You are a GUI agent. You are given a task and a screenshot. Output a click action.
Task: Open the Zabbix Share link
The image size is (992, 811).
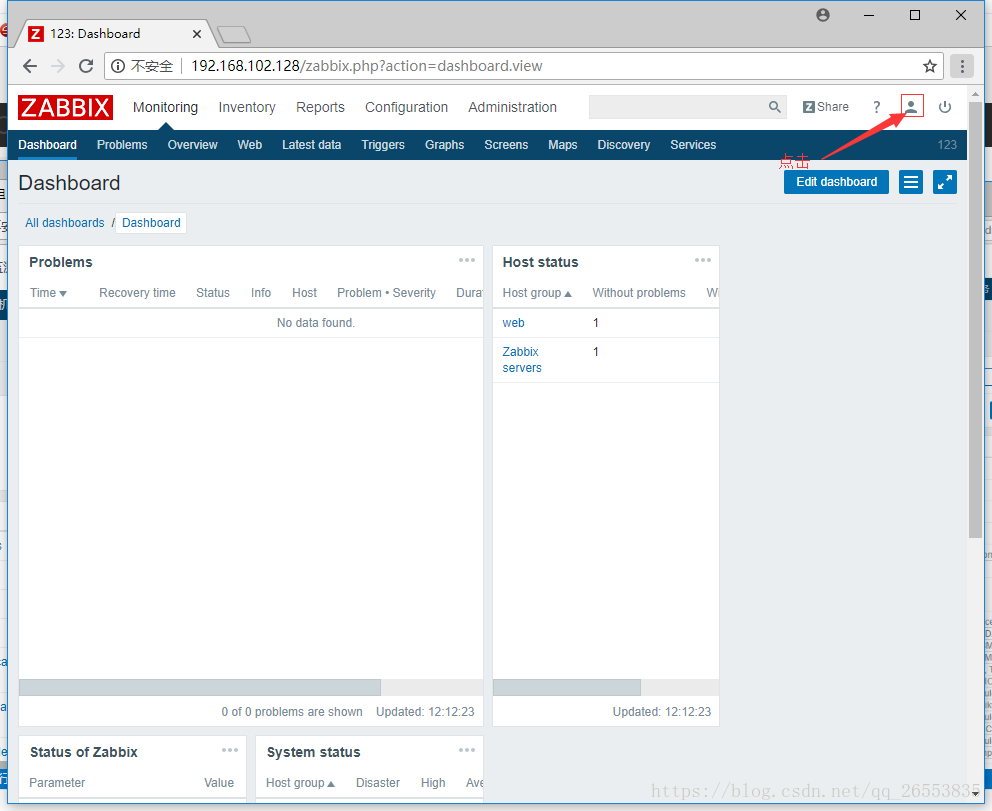pos(826,107)
